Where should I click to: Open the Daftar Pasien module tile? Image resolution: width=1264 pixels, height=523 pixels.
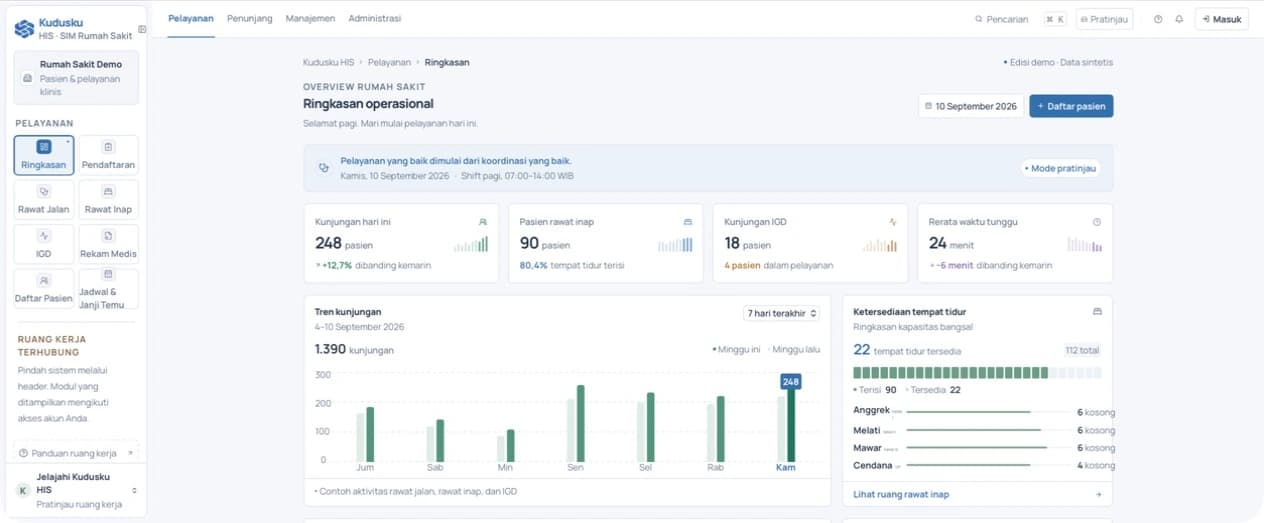44,289
